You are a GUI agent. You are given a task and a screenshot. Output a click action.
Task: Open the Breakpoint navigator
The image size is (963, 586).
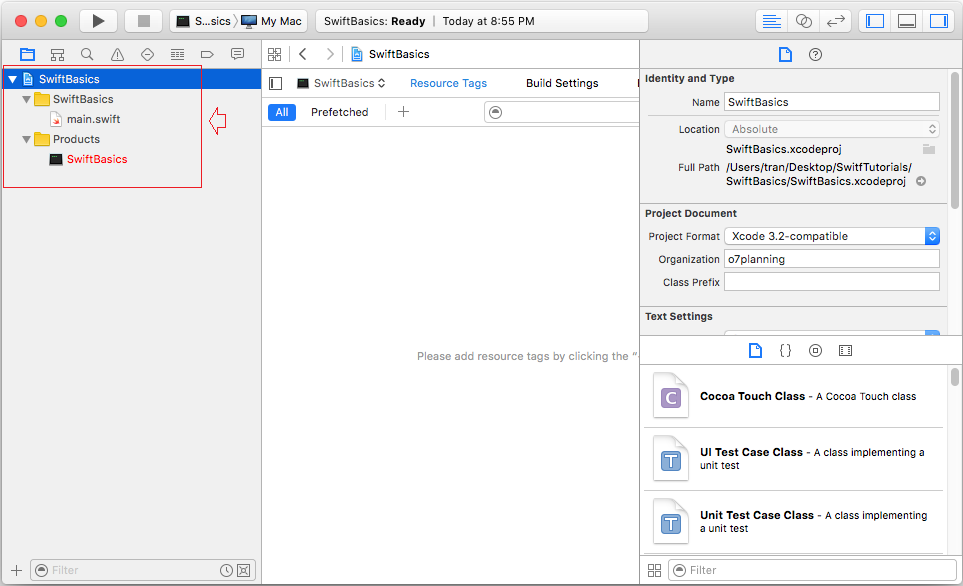(207, 54)
